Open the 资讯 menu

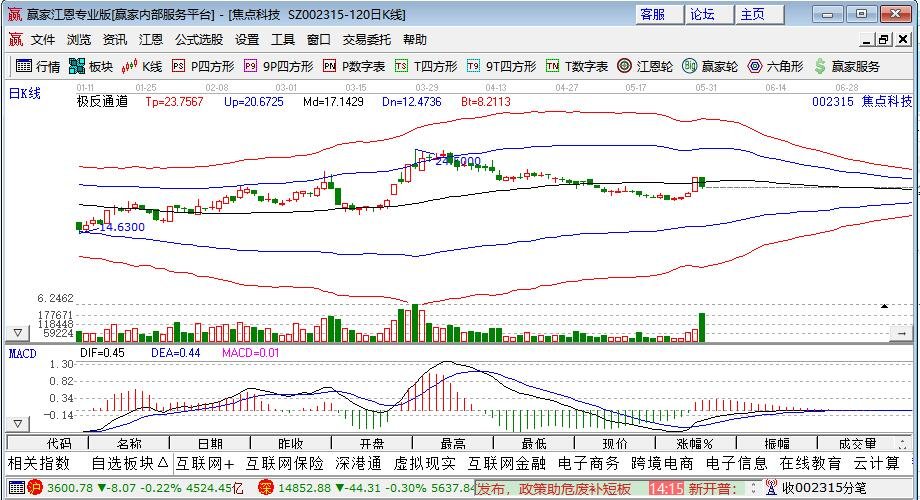coord(114,40)
